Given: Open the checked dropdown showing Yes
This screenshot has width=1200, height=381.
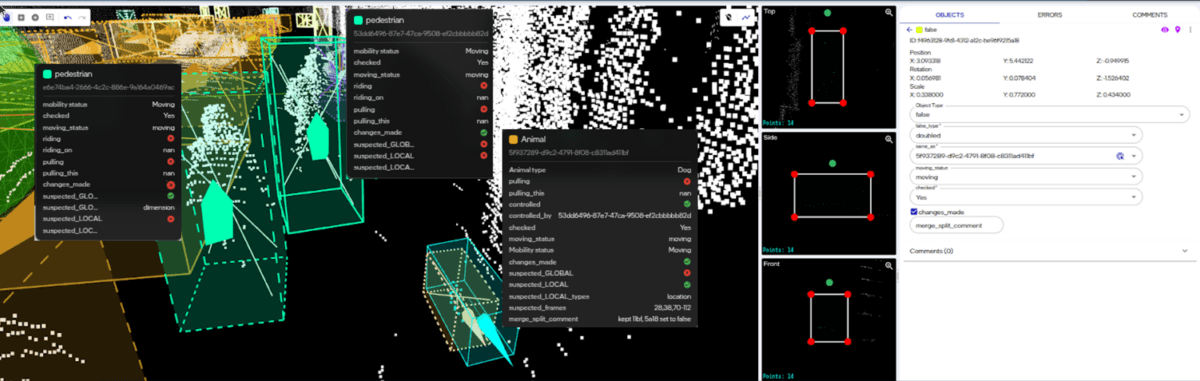Looking at the screenshot, I should 1025,197.
